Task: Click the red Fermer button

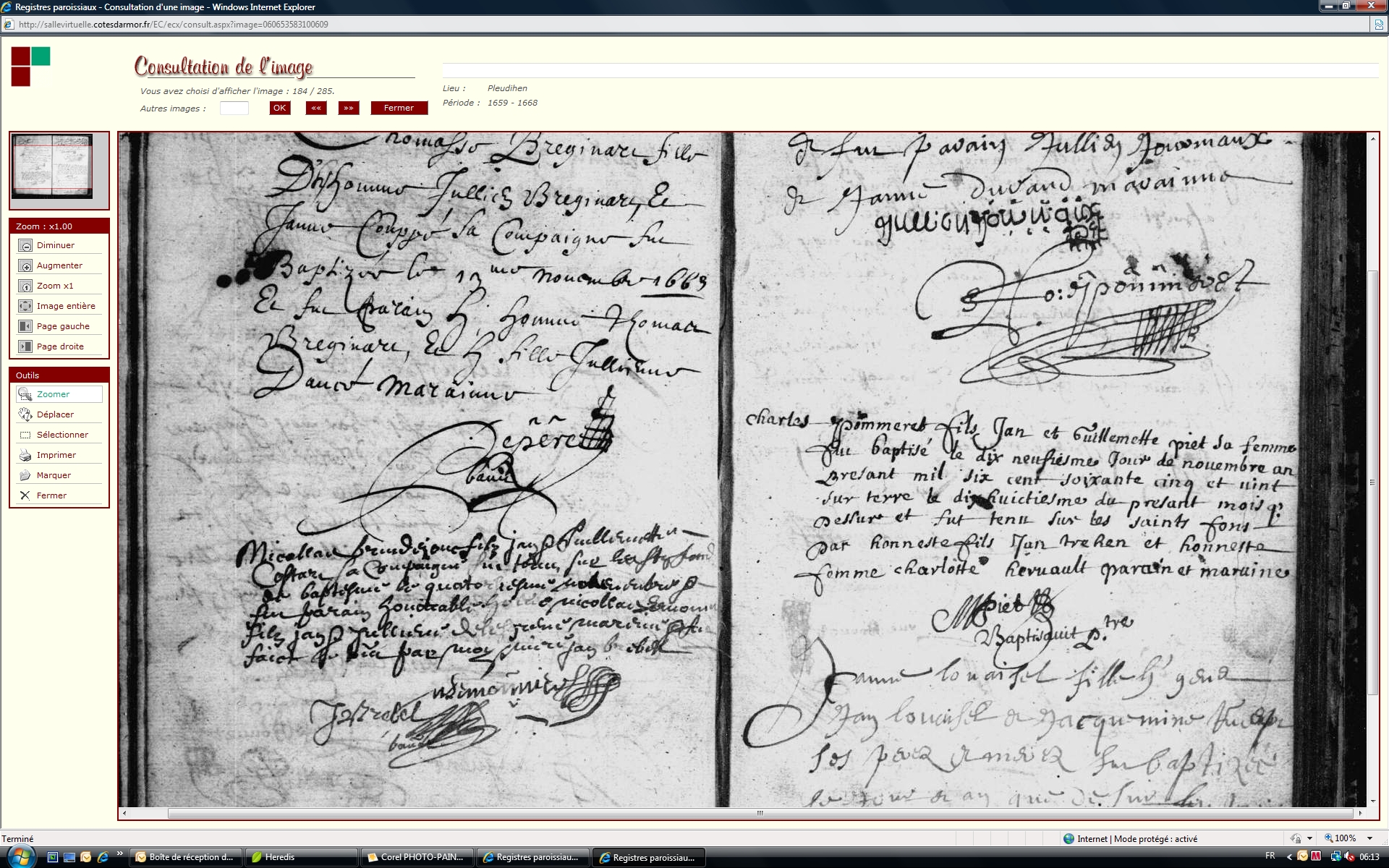Action: (399, 108)
